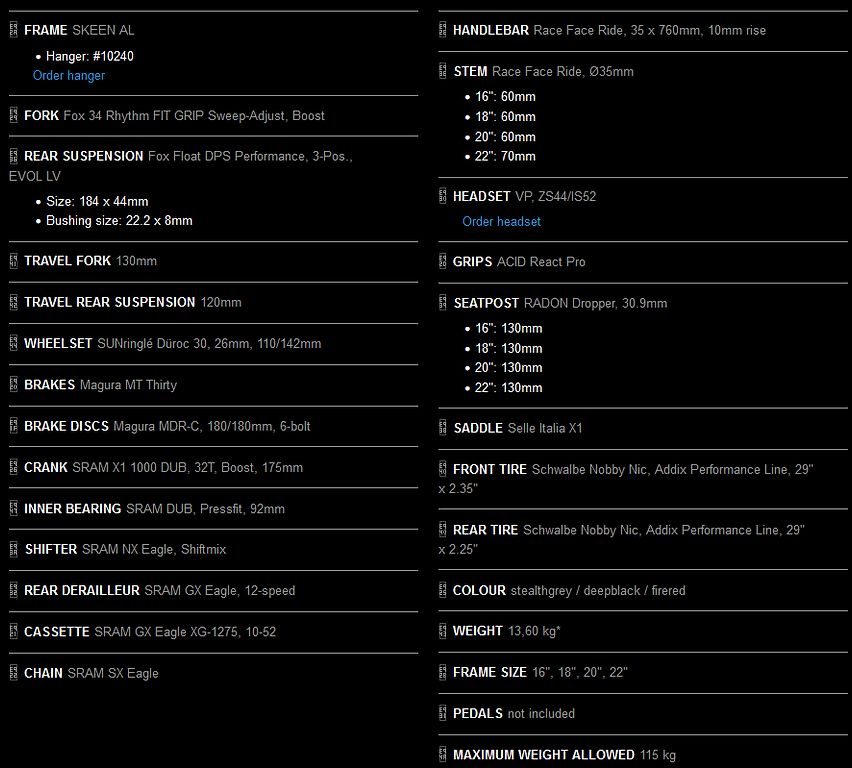The height and width of the screenshot is (768, 852).
Task: Click the seatpost bullet '18": 130mm'
Action: coord(509,348)
